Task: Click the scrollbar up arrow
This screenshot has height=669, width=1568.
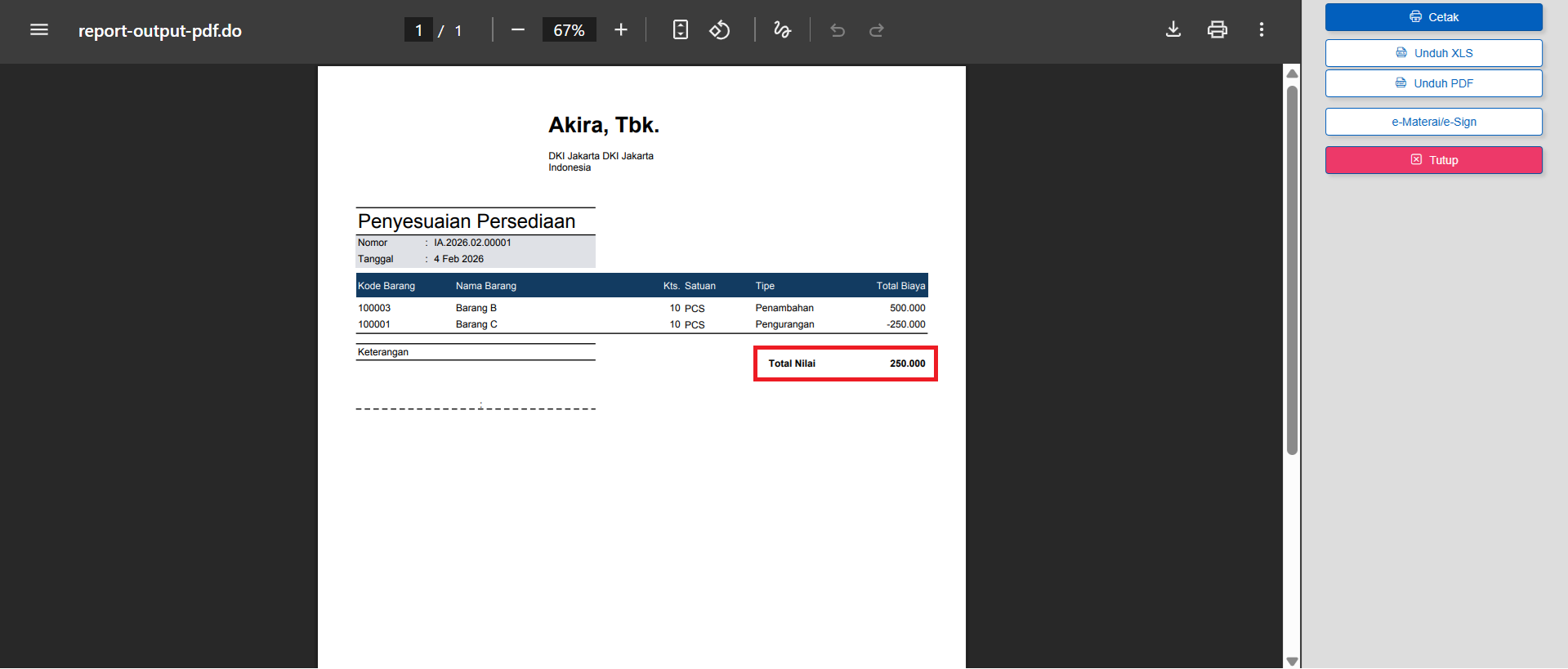Action: click(x=1292, y=74)
